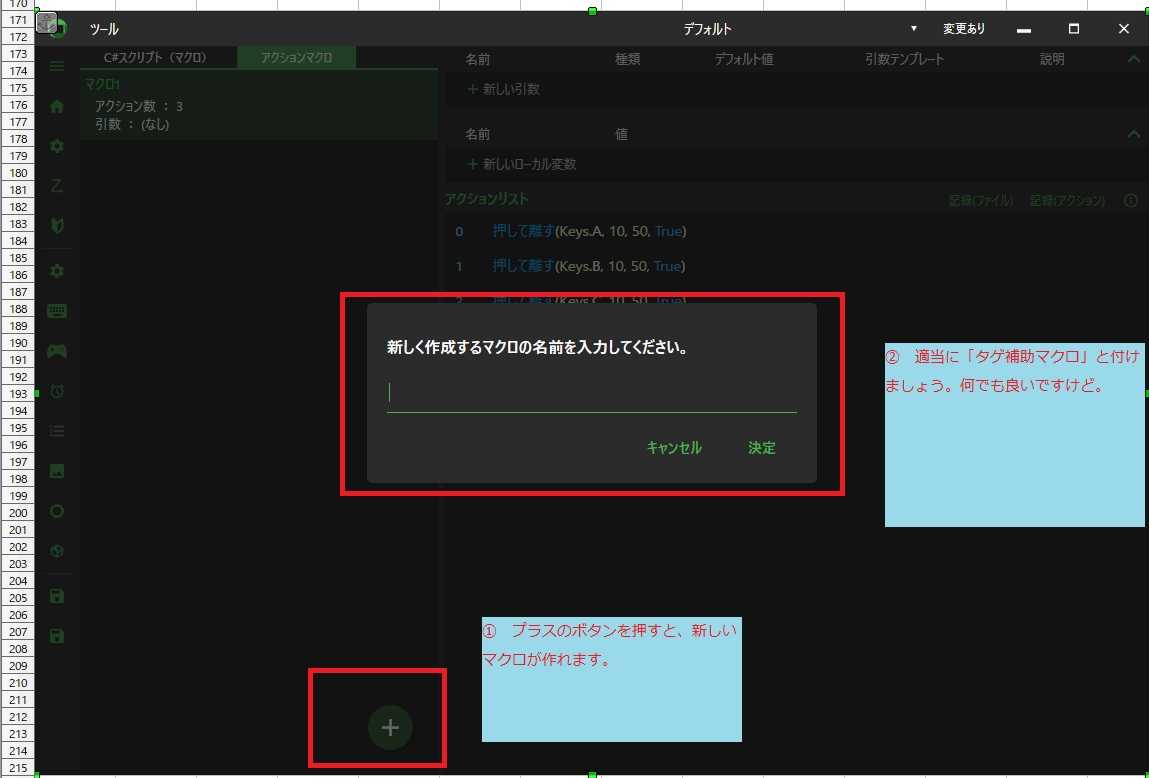
Task: Open the Z icon in sidebar
Action: [x=56, y=186]
